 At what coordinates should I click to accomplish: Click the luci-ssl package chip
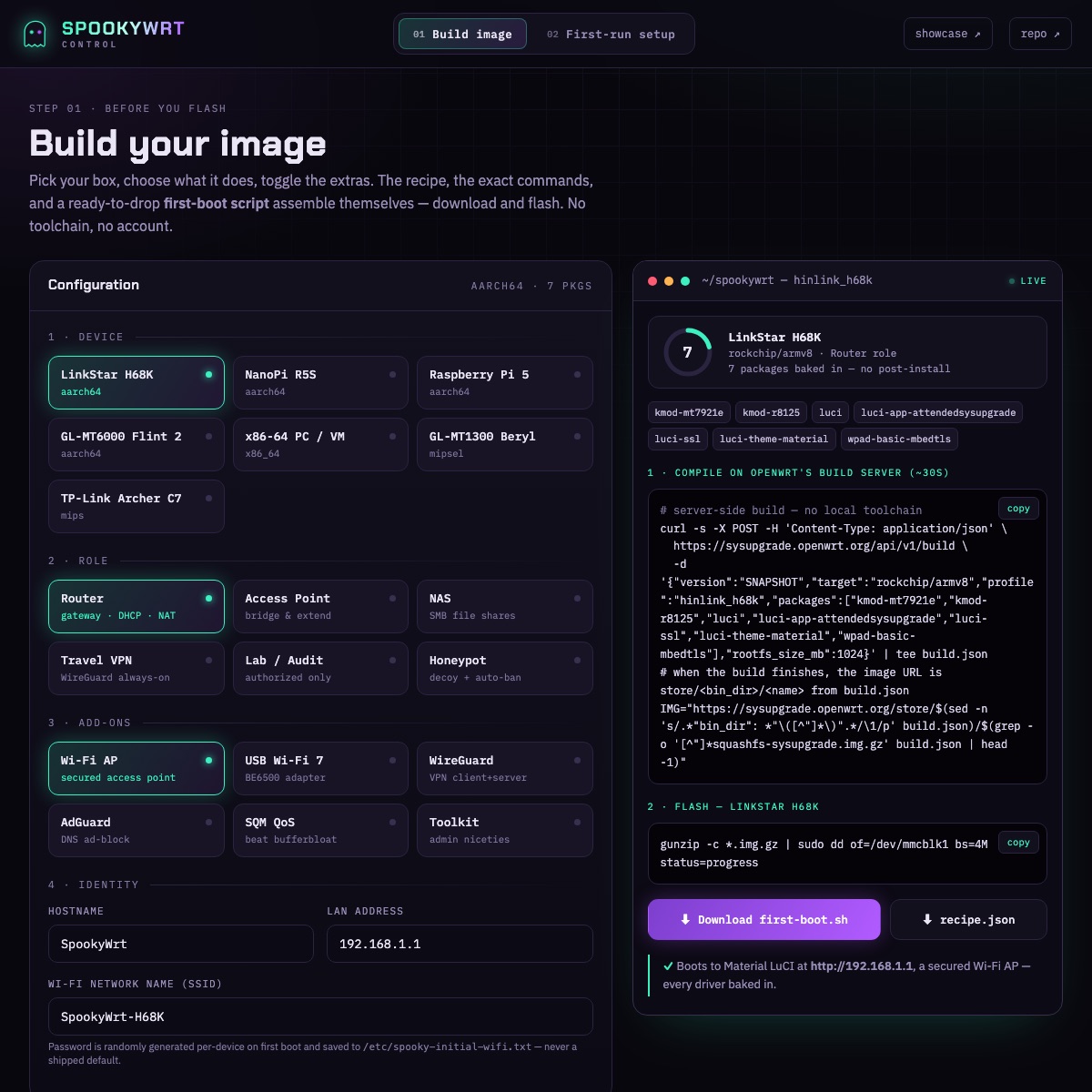tap(678, 439)
